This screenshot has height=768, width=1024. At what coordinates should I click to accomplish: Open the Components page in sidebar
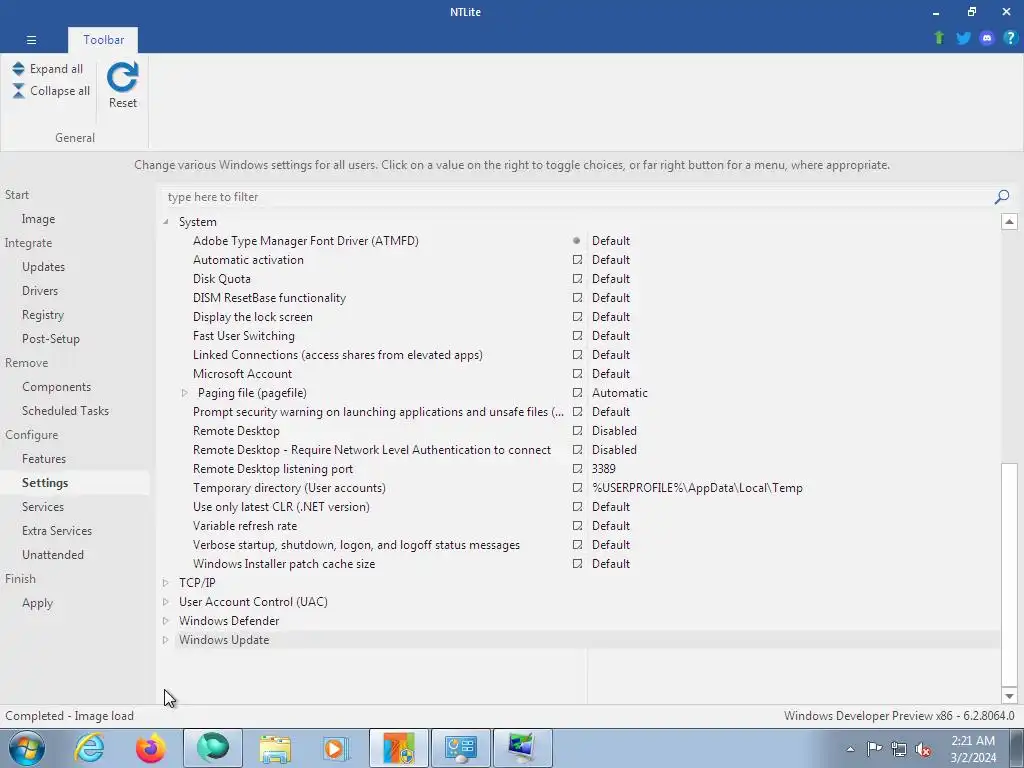[x=56, y=387]
